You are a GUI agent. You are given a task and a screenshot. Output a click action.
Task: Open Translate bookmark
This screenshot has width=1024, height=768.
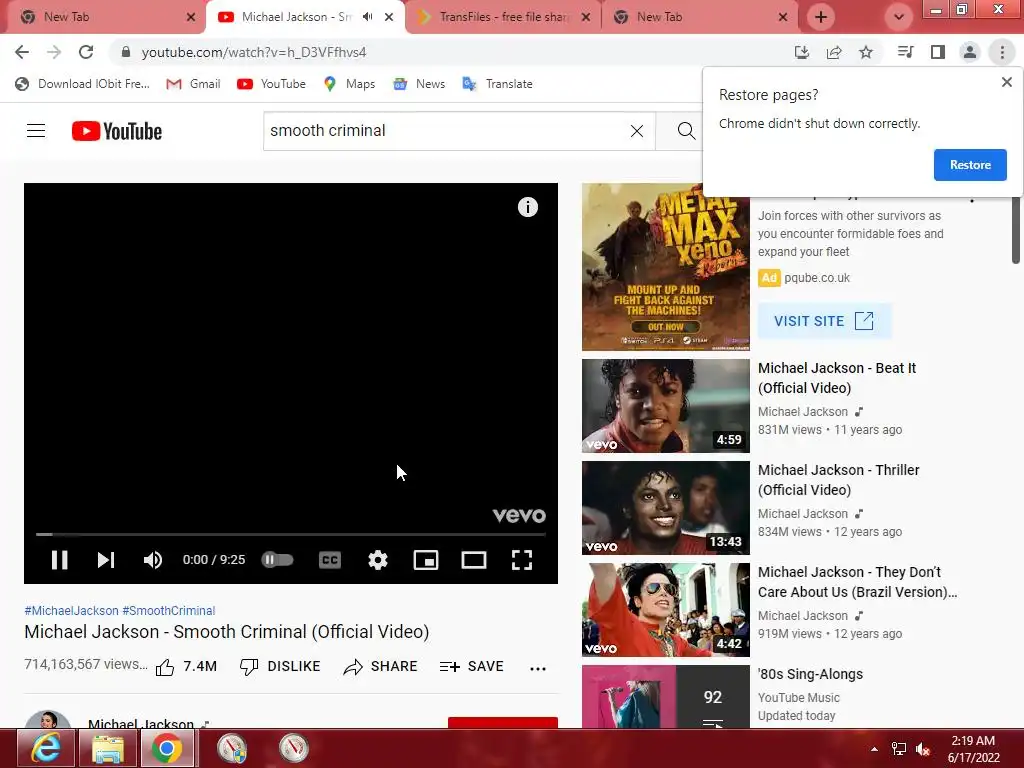[x=498, y=84]
